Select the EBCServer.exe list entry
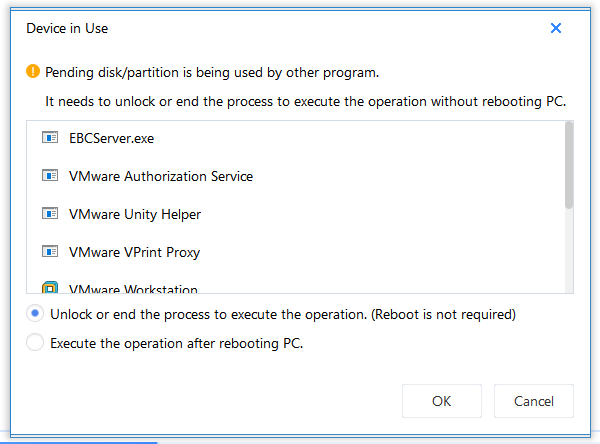The width and height of the screenshot is (600, 444). pyautogui.click(x=295, y=138)
